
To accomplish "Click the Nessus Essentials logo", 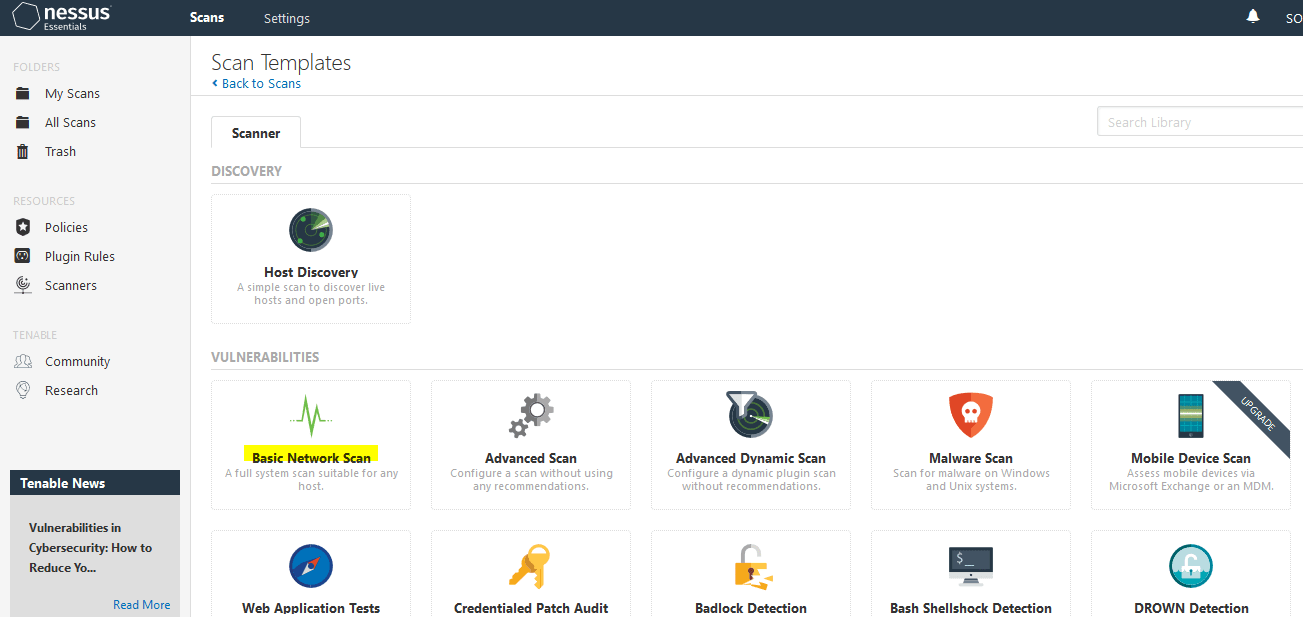I will 63,17.
